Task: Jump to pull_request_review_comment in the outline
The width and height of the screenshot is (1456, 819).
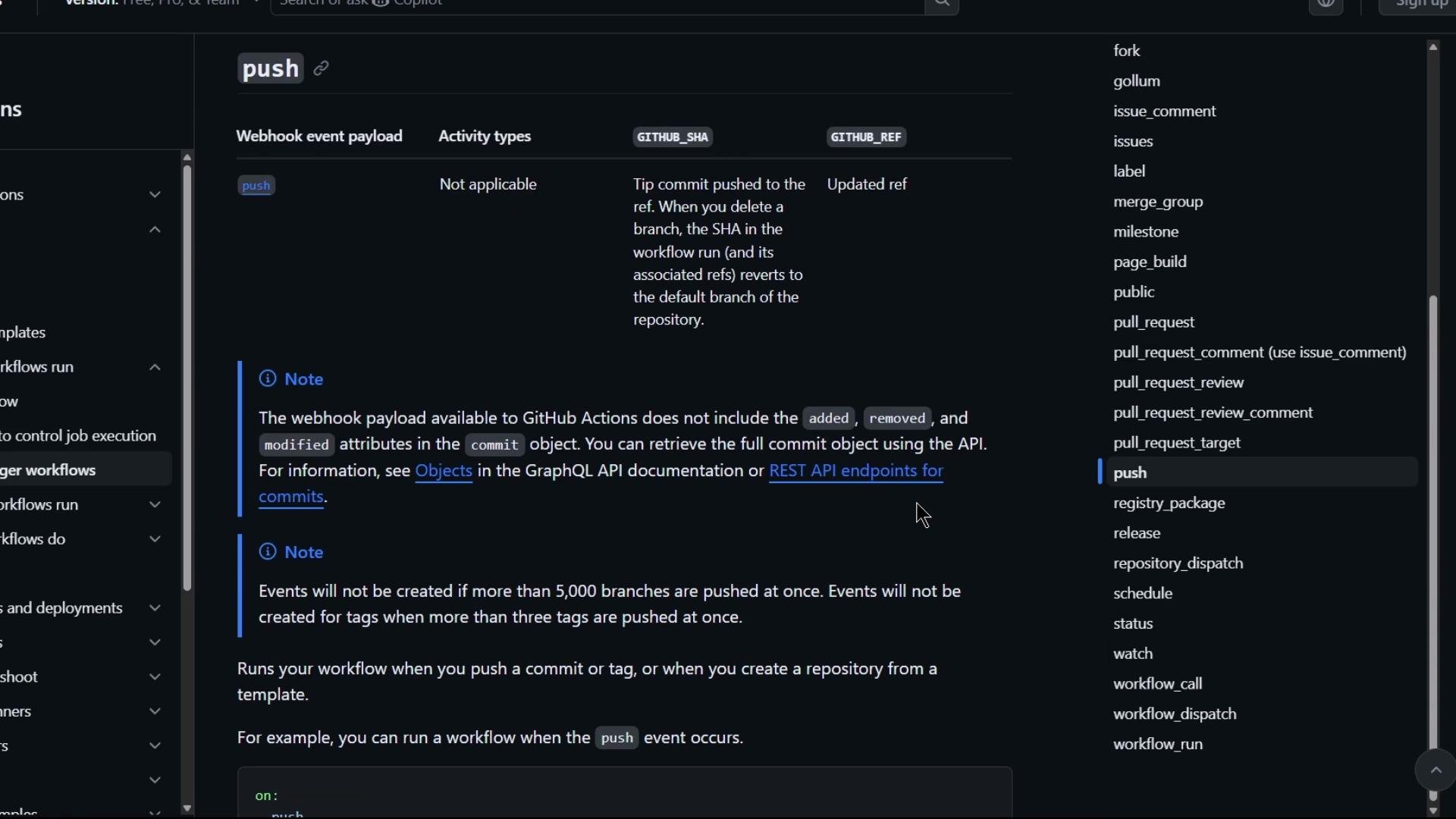Action: pos(1213,413)
